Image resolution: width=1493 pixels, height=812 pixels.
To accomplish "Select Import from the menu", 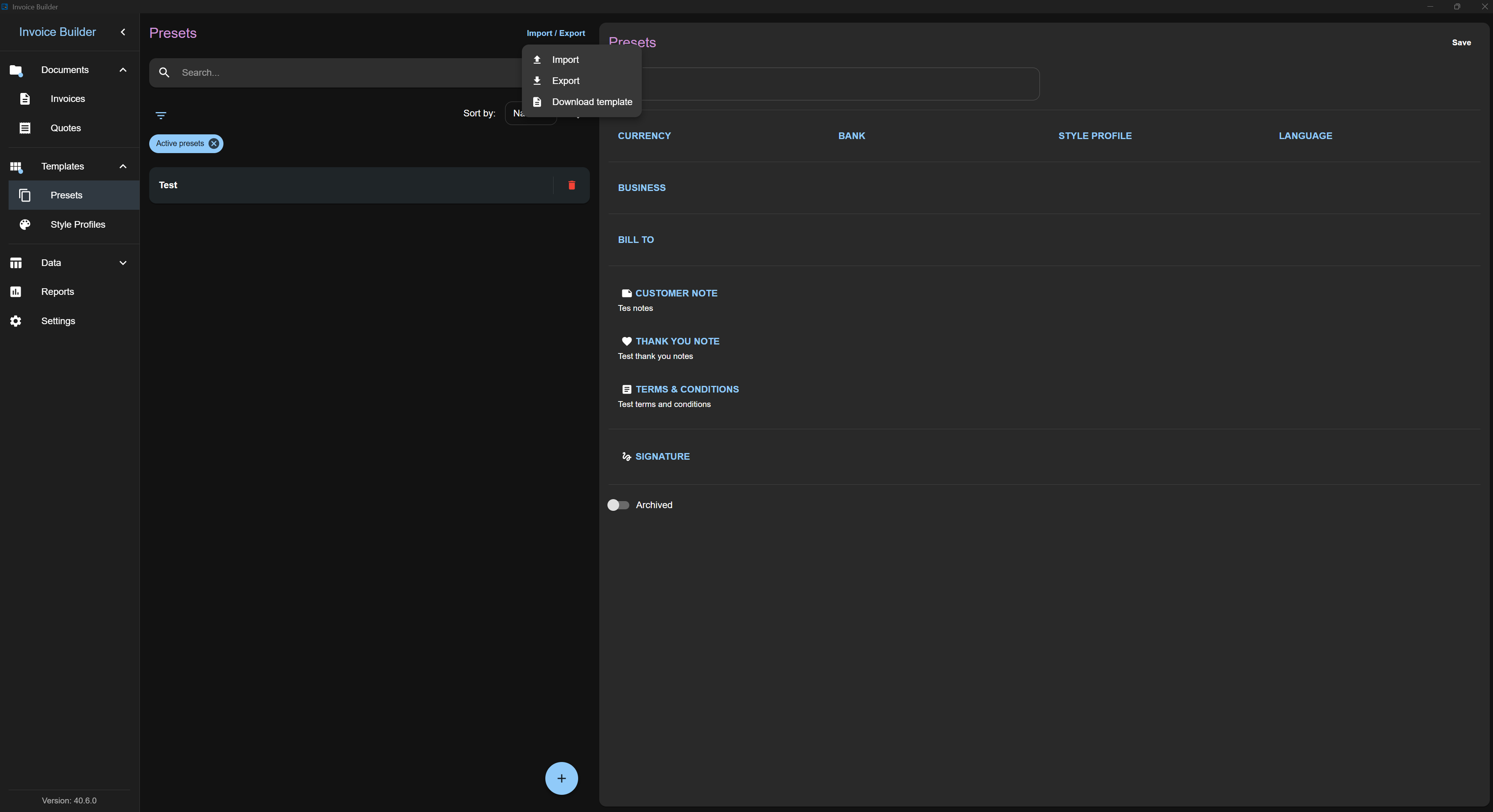I will [x=581, y=60].
